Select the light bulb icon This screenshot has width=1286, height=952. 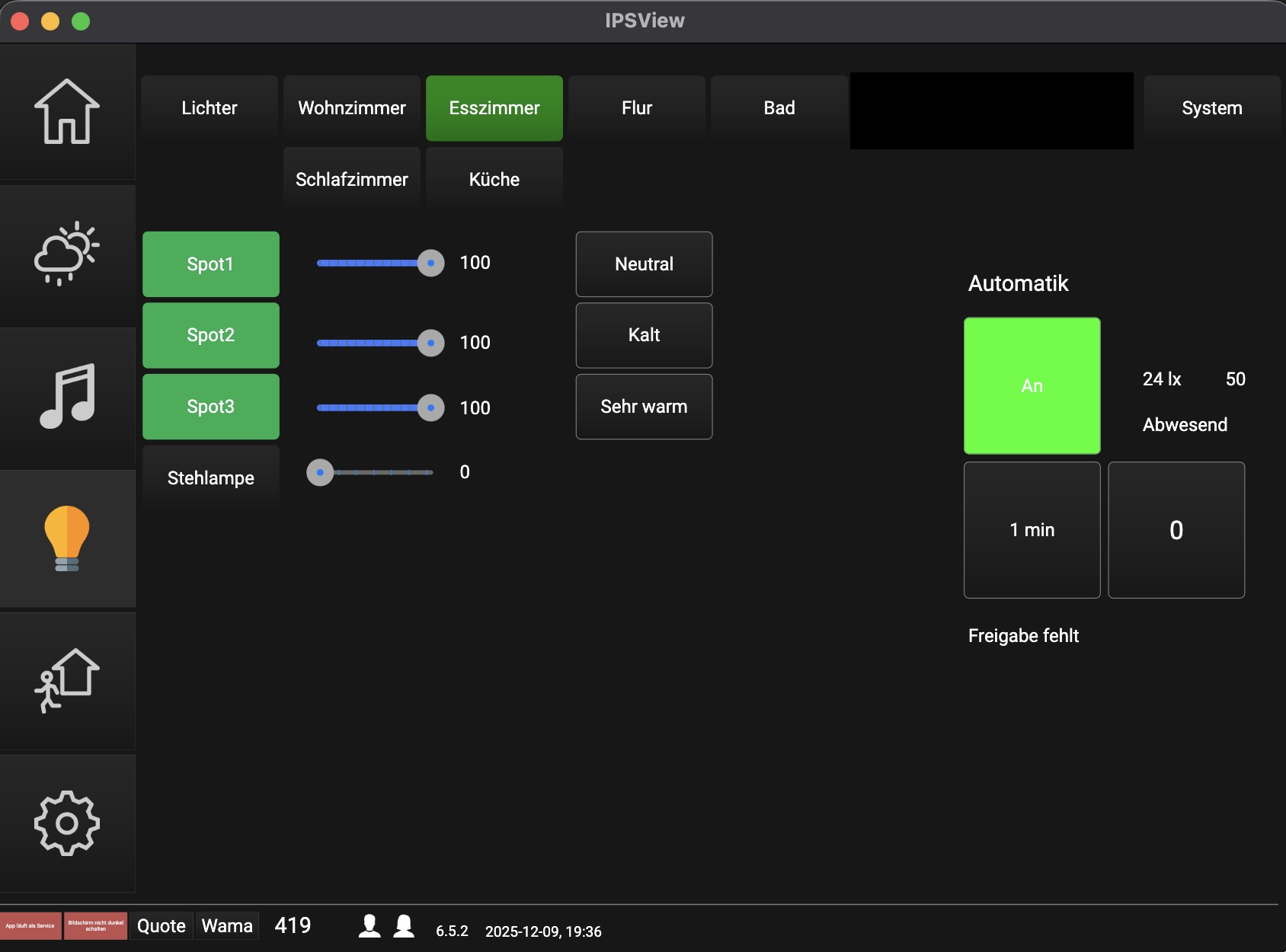[x=67, y=538]
